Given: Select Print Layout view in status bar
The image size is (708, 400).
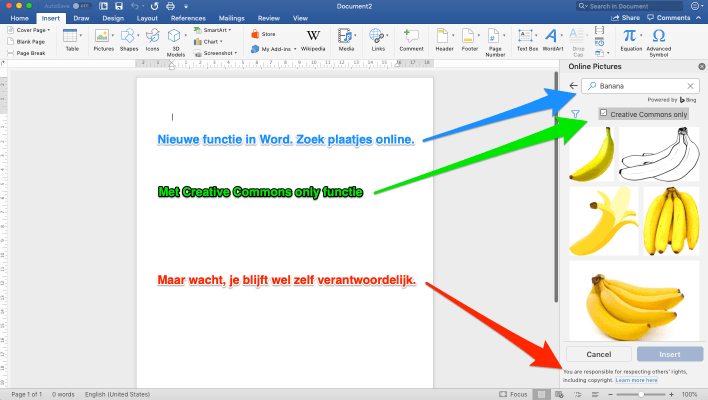Looking at the screenshot, I should [x=541, y=394].
